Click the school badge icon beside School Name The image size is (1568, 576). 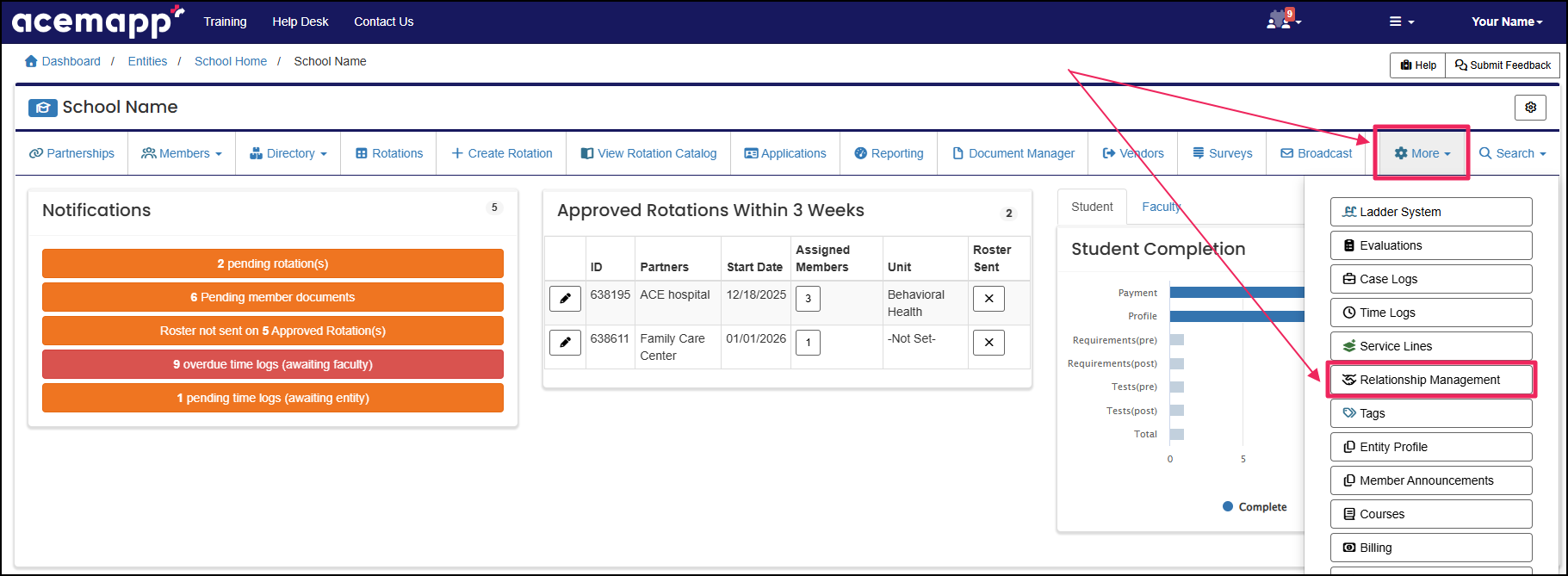coord(42,108)
